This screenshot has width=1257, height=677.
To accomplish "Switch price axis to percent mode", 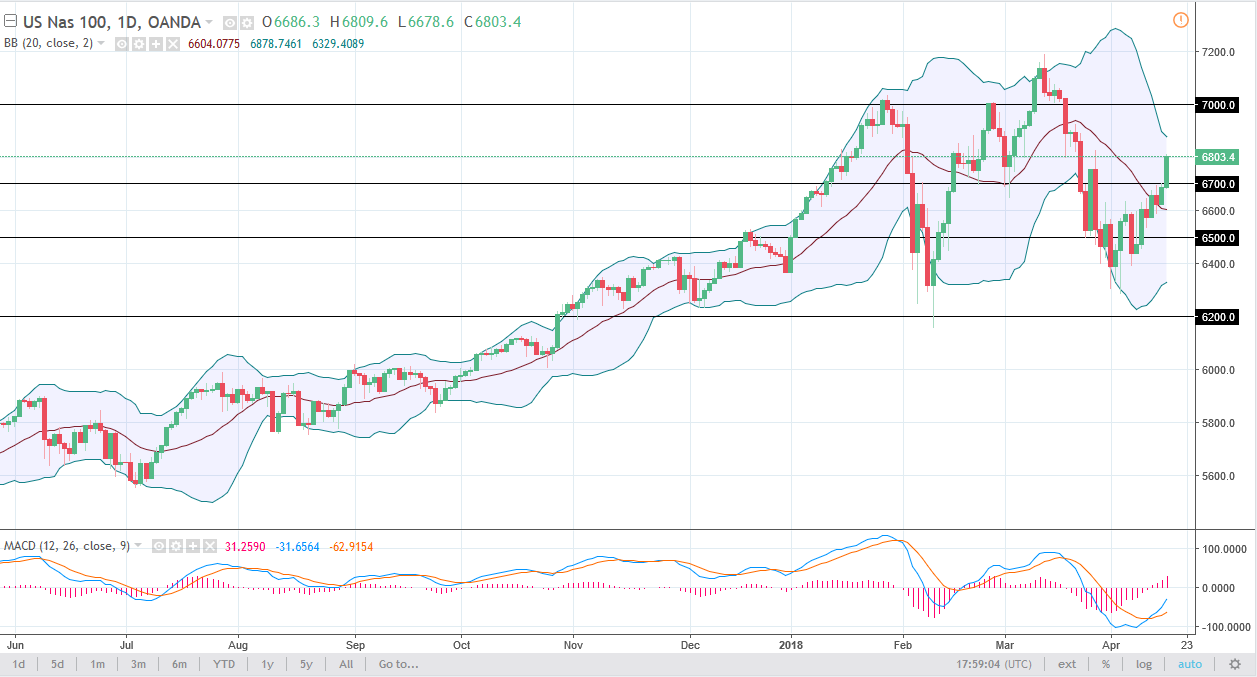I will (x=1105, y=663).
